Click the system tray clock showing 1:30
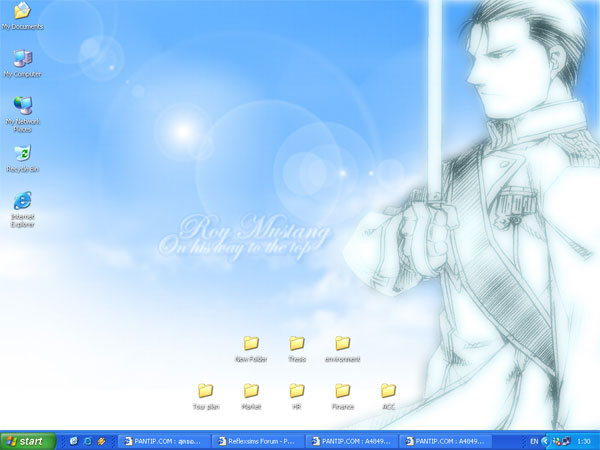Screen dimensions: 600x450 tap(584, 442)
